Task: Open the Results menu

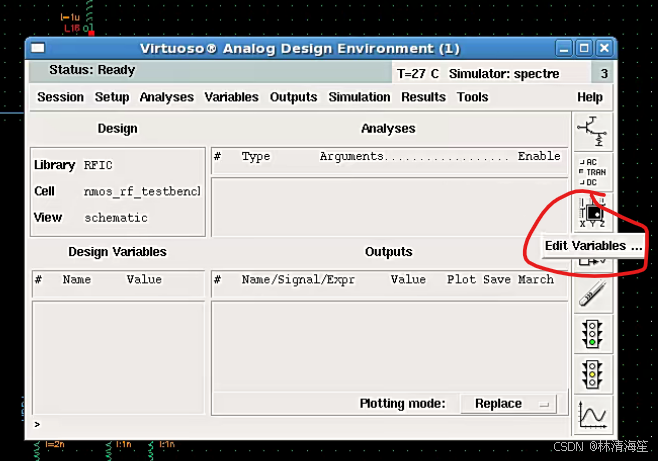Action: (423, 97)
